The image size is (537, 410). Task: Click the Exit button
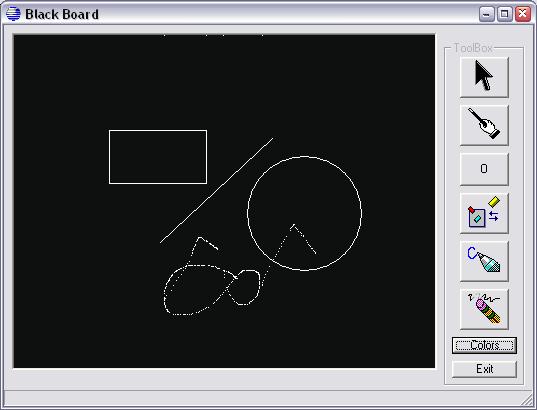484,369
